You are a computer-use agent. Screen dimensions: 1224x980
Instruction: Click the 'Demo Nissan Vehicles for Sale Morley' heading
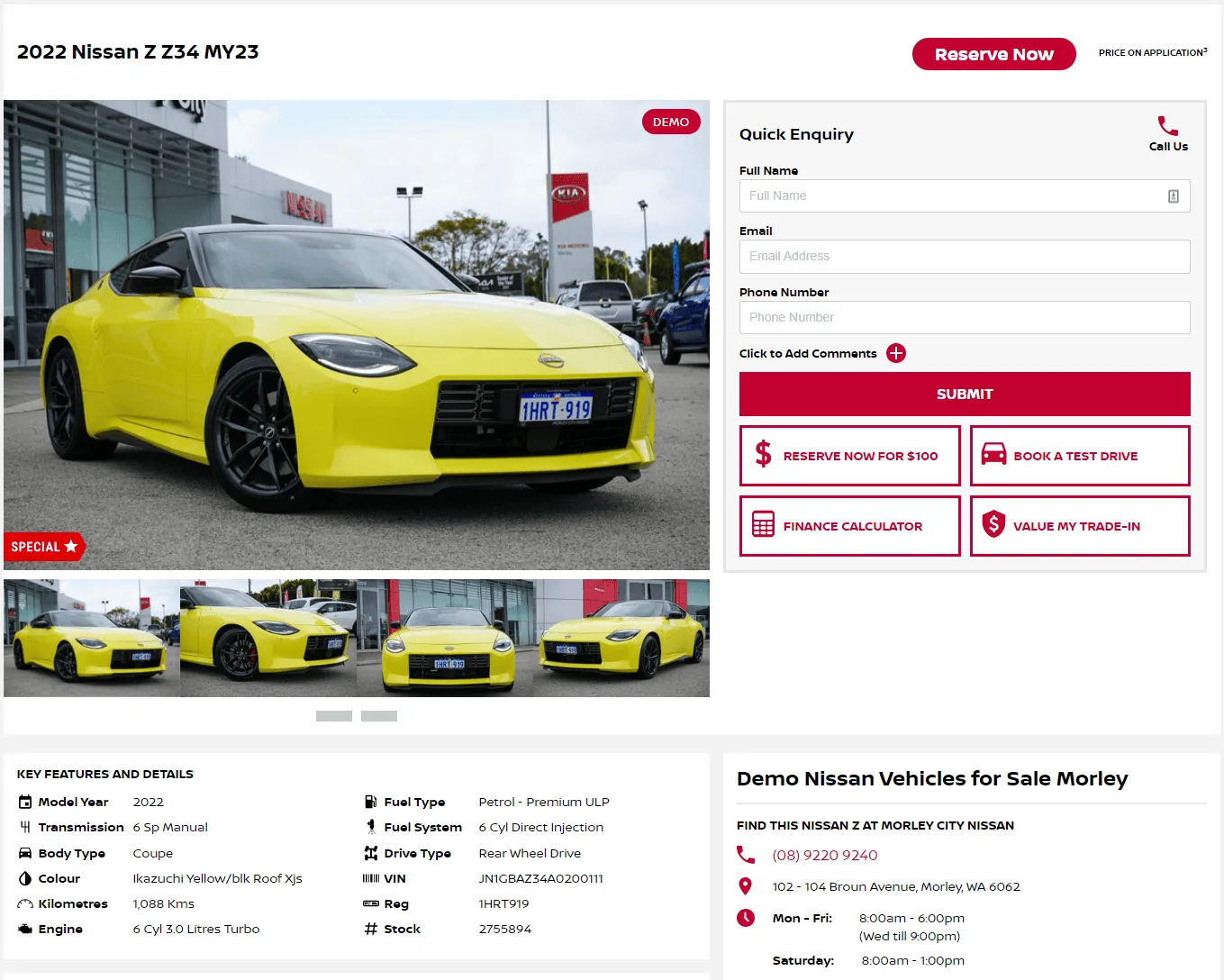click(x=932, y=778)
